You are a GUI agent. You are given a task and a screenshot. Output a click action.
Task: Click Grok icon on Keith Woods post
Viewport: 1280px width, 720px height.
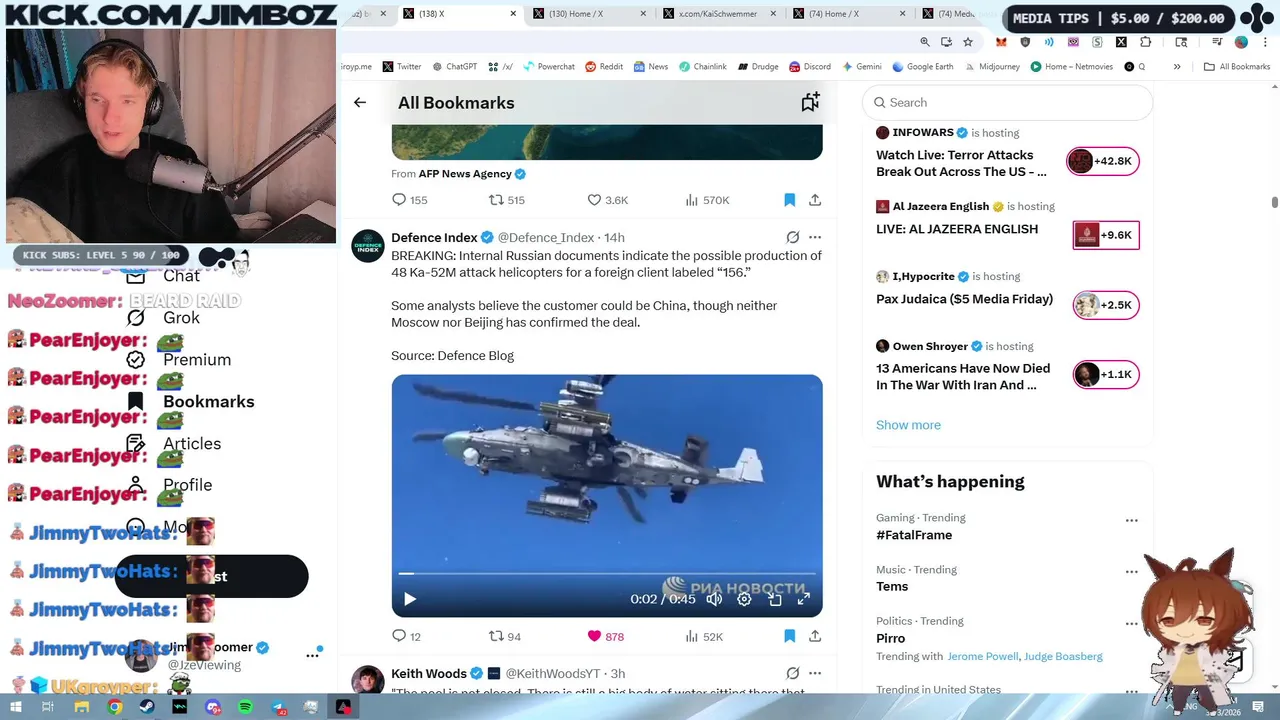click(792, 673)
